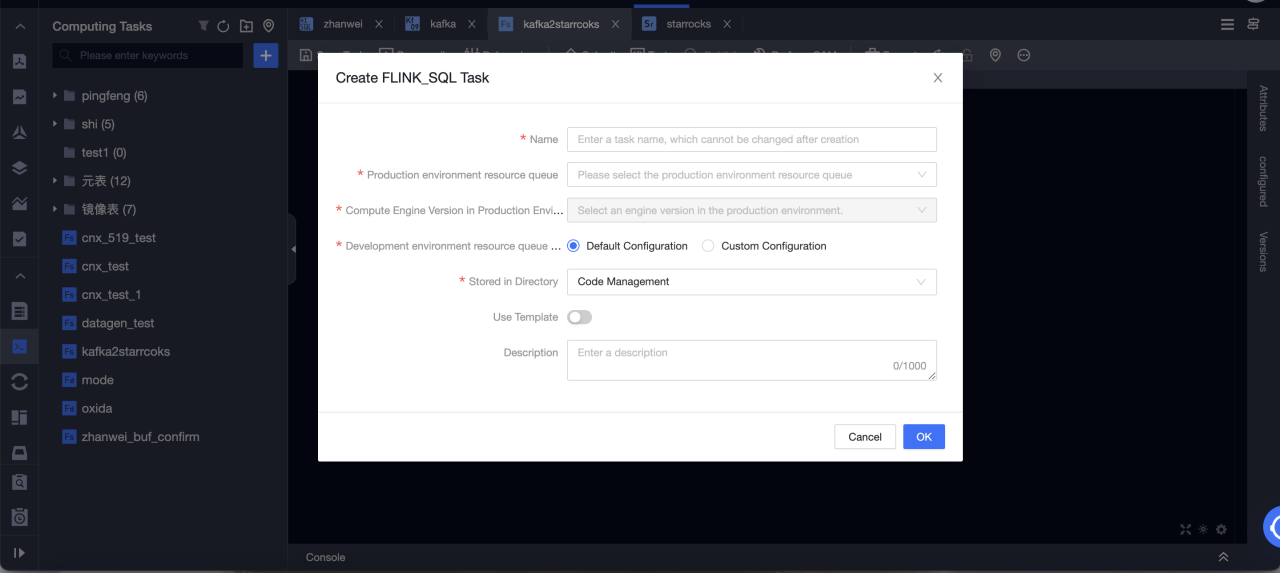
Task: Click the blue plus button to add task
Action: (x=265, y=56)
